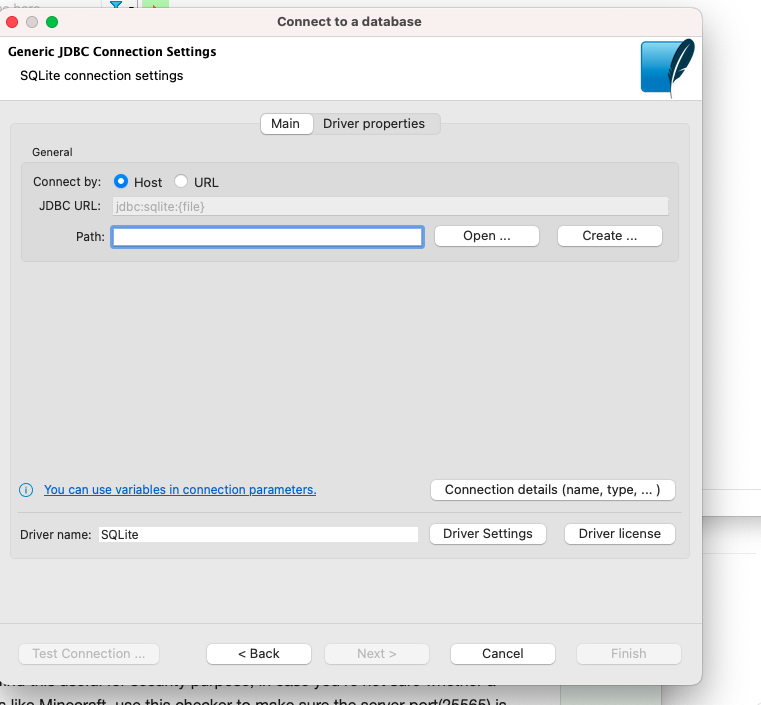The image size is (761, 705).
Task: View the Driver license
Action: point(620,534)
